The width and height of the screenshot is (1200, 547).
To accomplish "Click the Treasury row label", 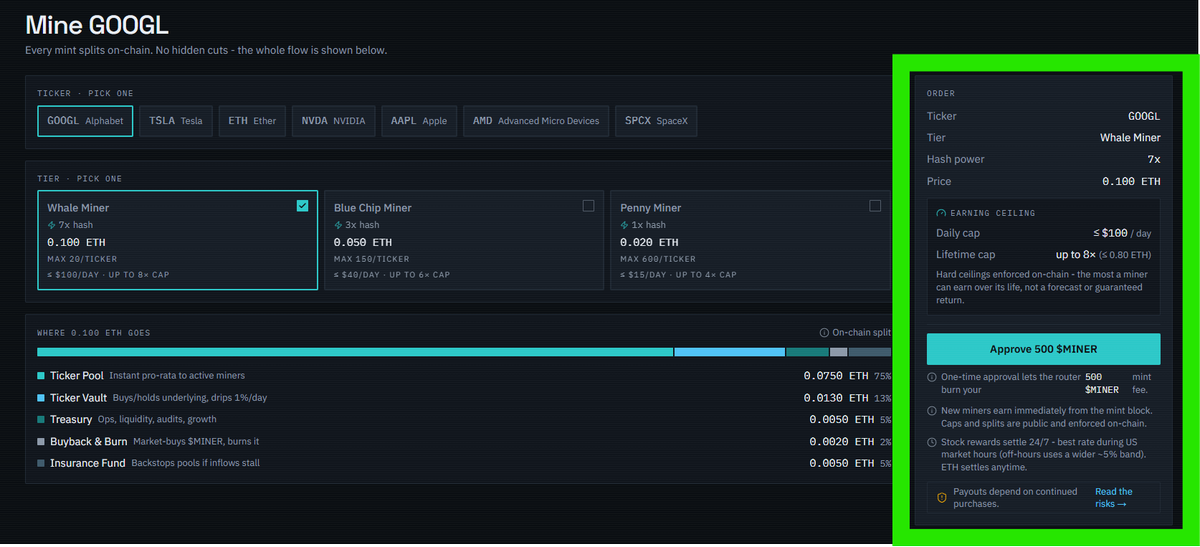I will [x=71, y=420].
